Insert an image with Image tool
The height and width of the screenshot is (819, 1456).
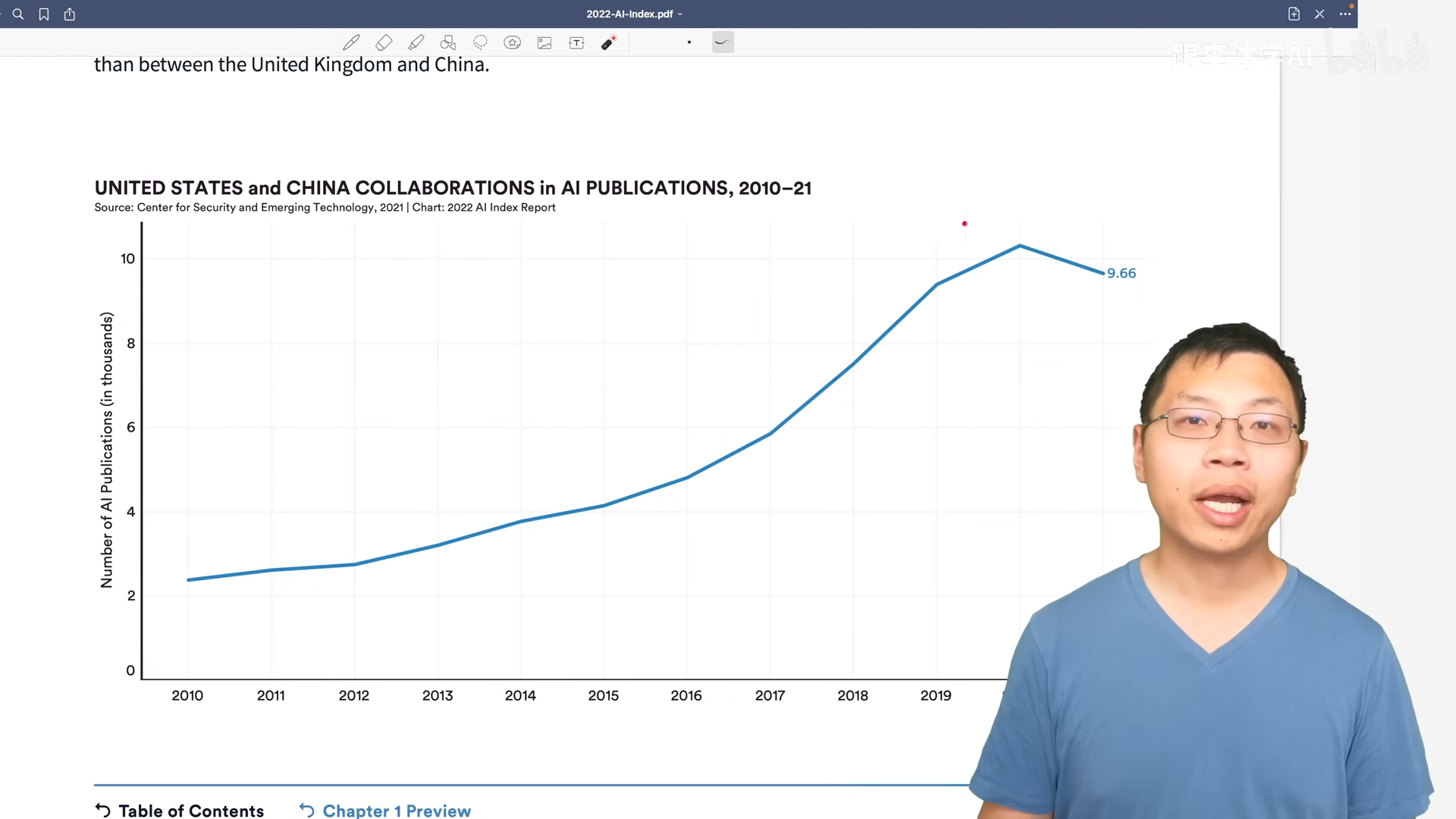click(x=544, y=42)
